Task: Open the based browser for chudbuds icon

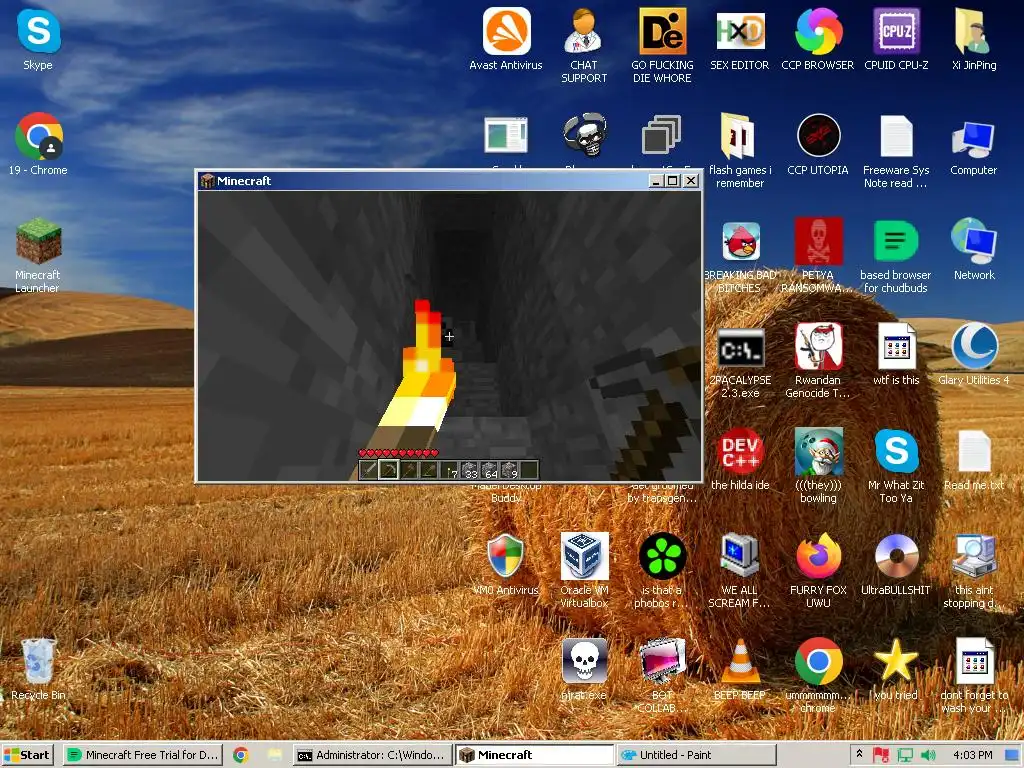Action: pos(896,255)
